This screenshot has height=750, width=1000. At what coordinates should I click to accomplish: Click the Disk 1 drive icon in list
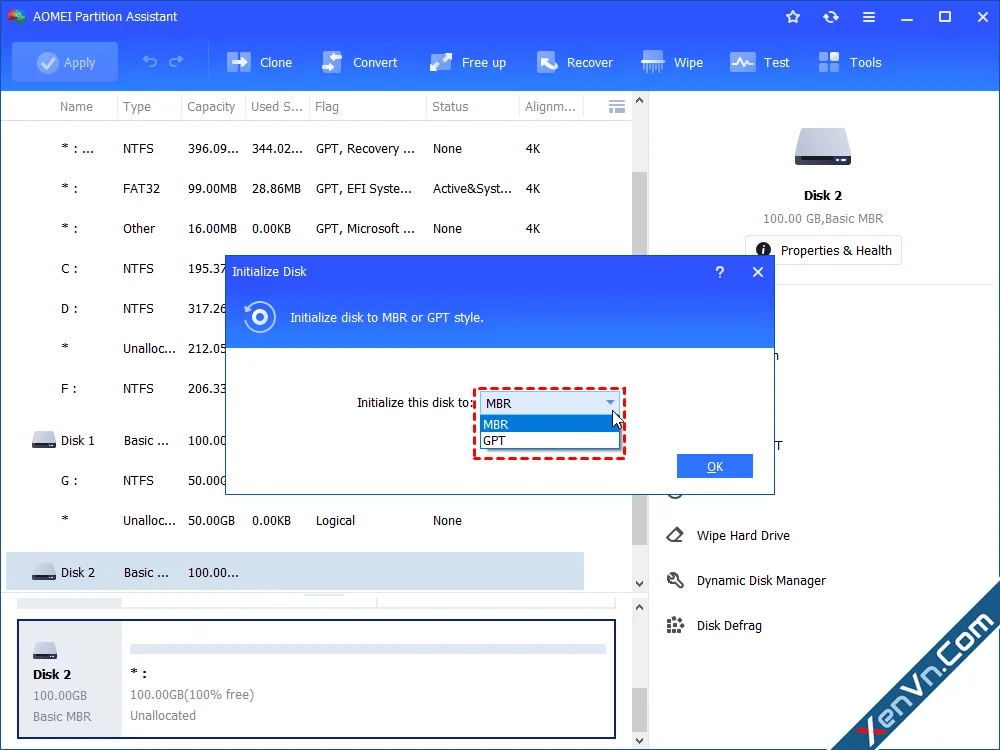pos(44,440)
